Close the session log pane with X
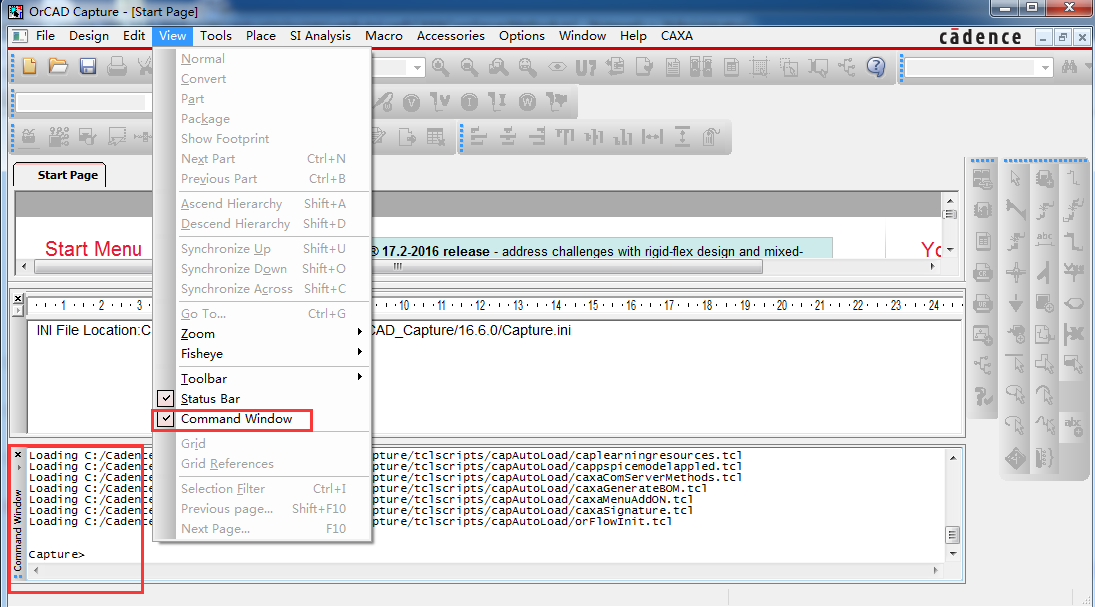The image size is (1095, 607). 18,299
